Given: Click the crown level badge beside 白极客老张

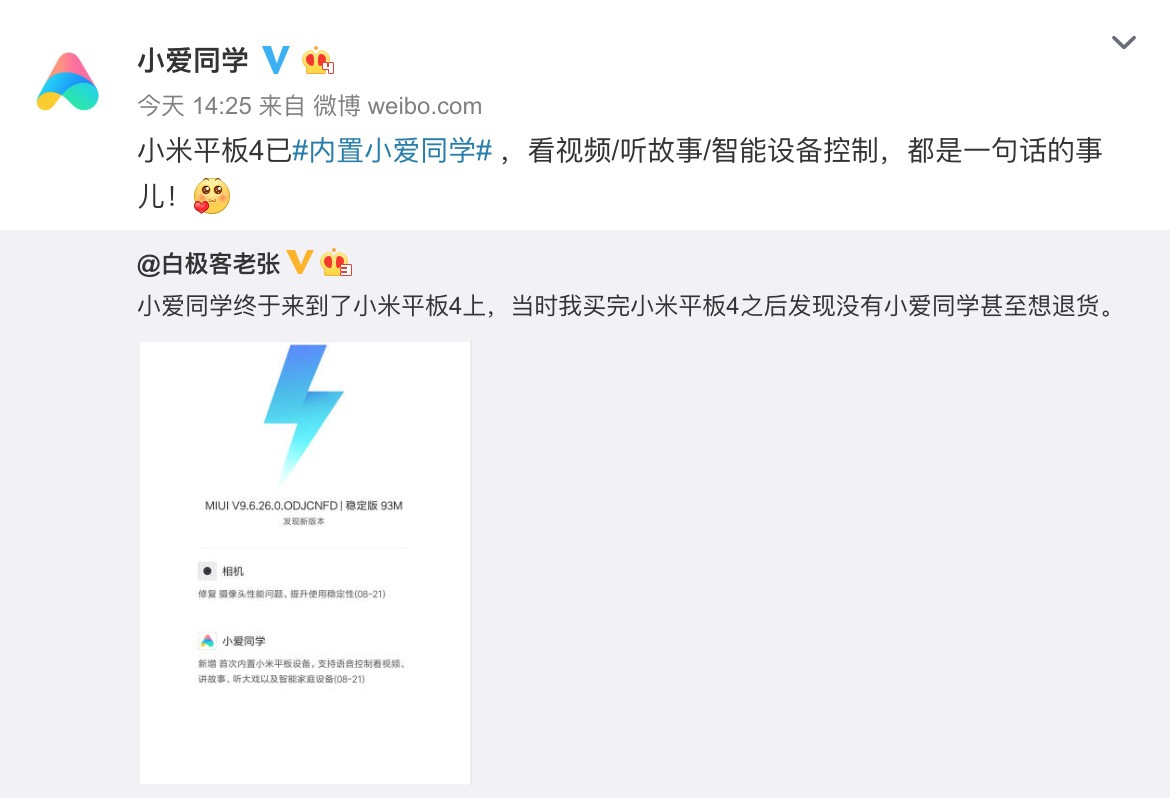Looking at the screenshot, I should [x=335, y=262].
